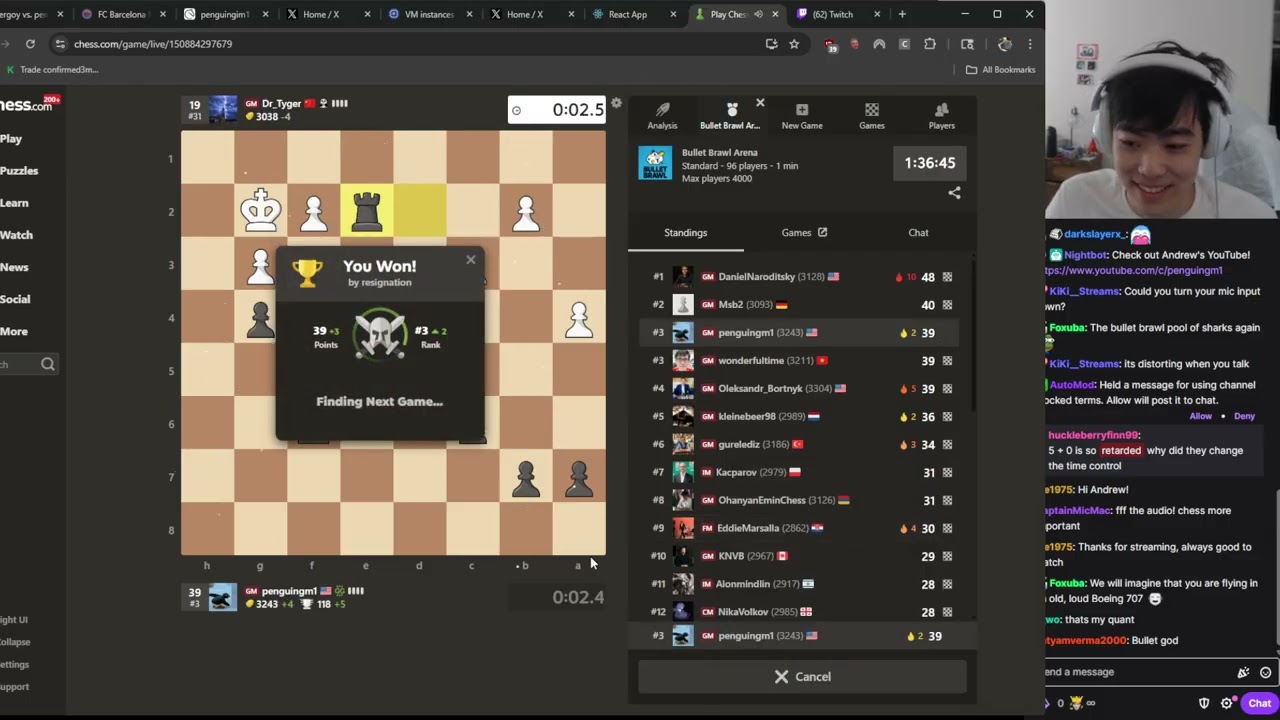Click penguingm1's player avatar below board
1280x720 pixels.
pos(223,597)
